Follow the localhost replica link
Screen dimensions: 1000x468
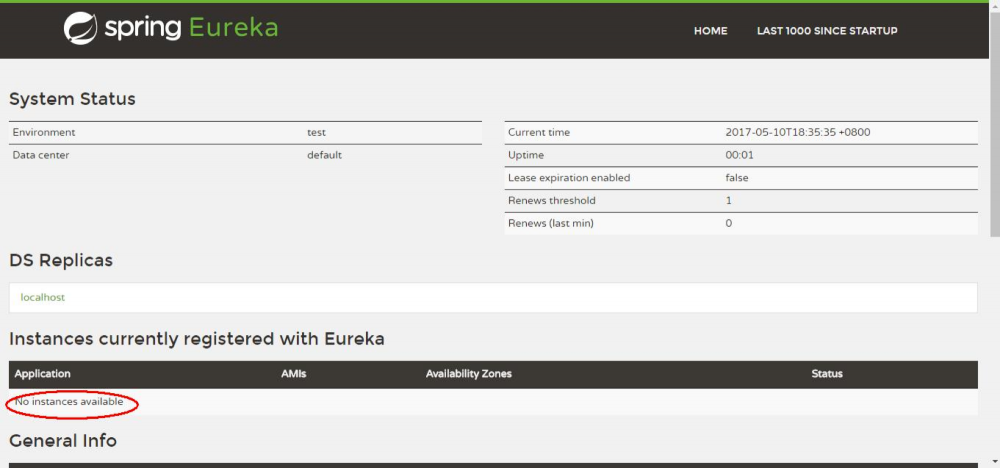[43, 297]
